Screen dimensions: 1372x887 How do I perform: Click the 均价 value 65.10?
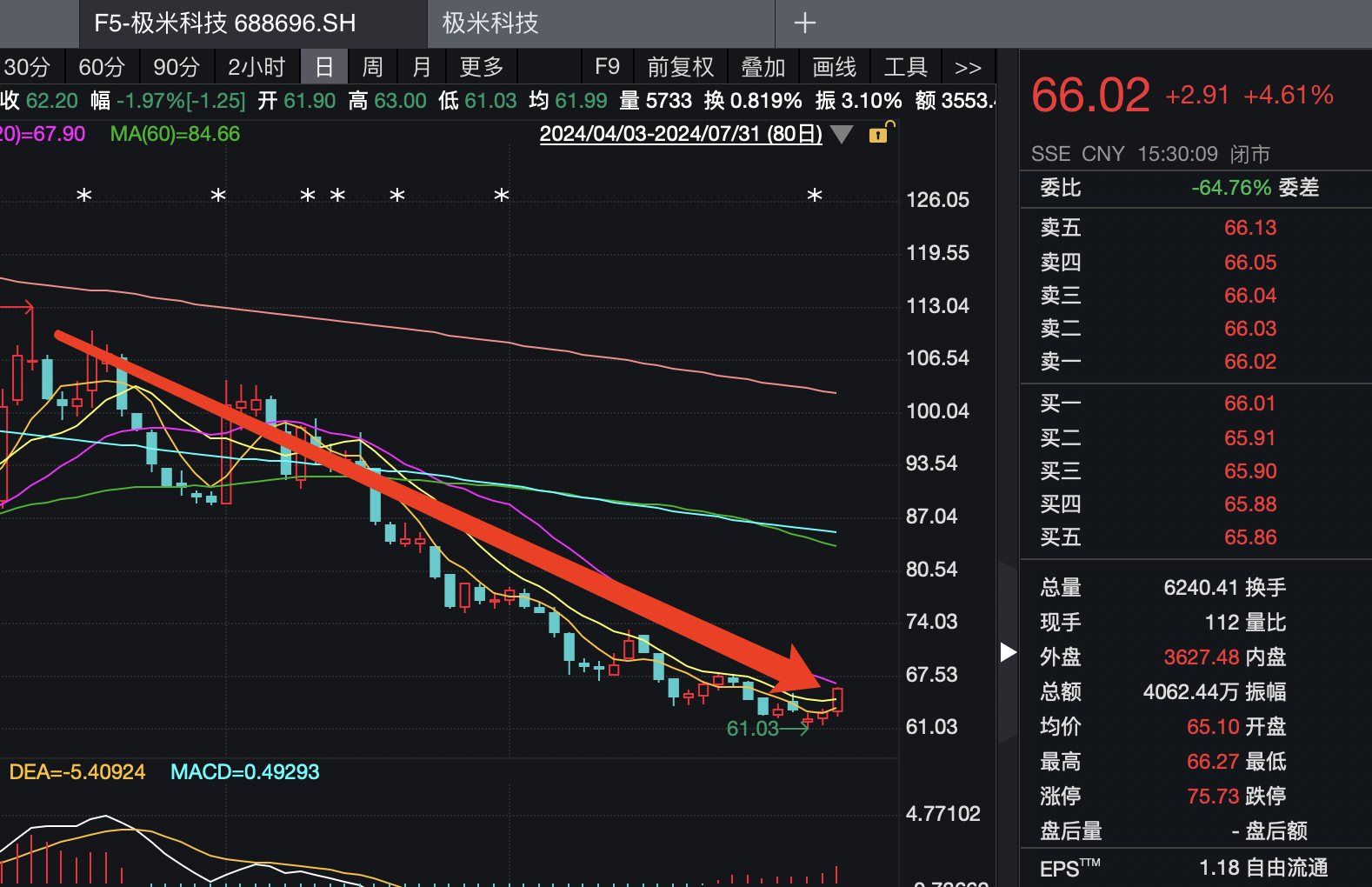(1213, 727)
